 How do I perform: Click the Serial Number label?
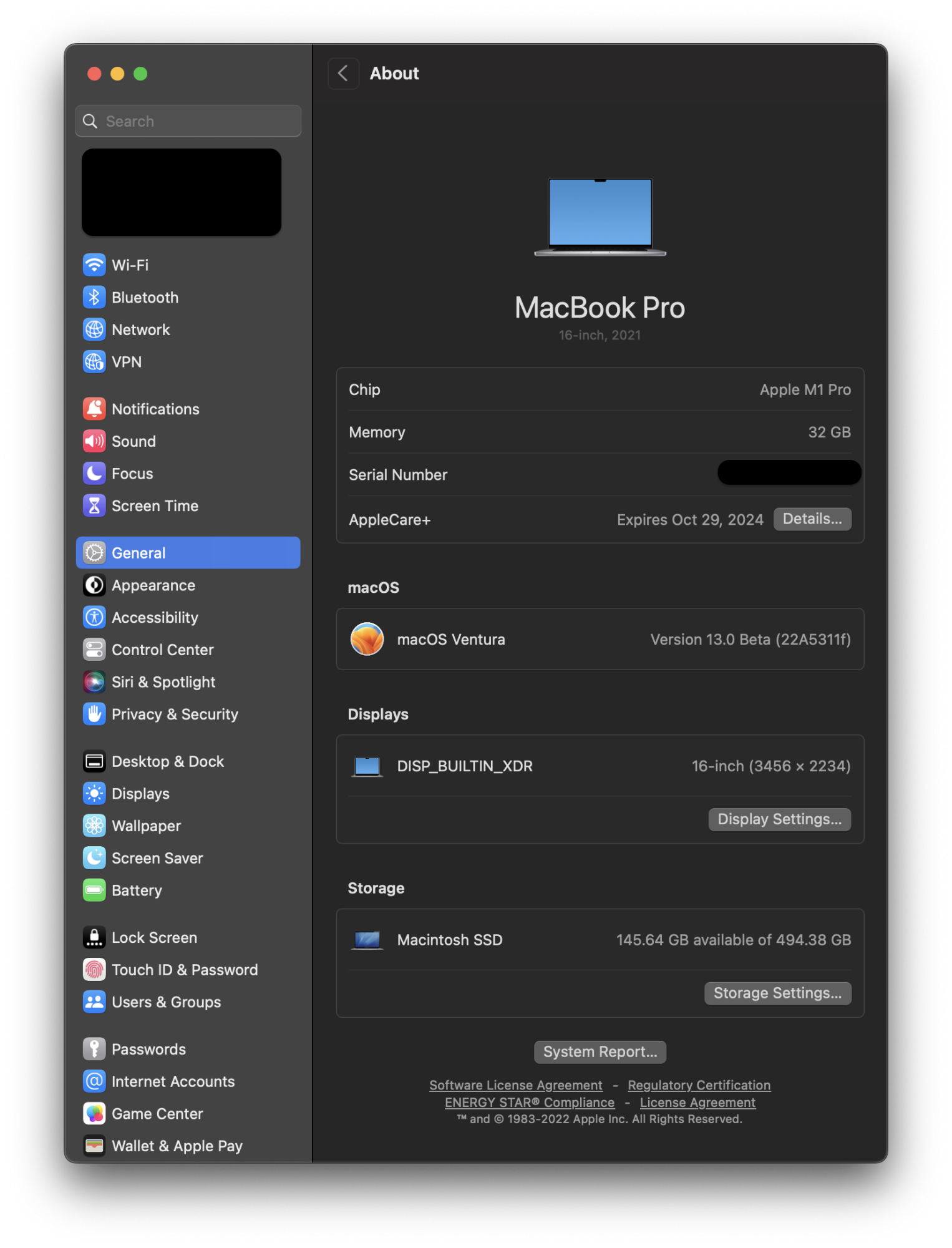(x=398, y=475)
